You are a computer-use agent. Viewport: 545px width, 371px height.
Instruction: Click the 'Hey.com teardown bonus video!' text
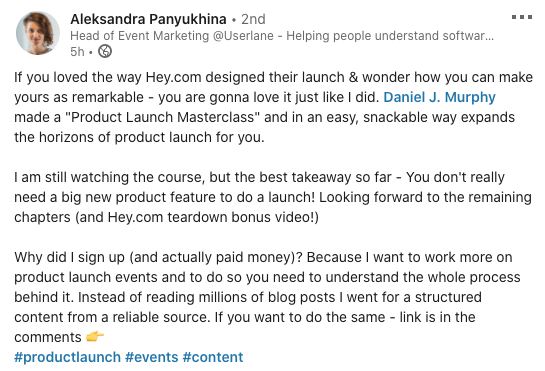(x=213, y=217)
